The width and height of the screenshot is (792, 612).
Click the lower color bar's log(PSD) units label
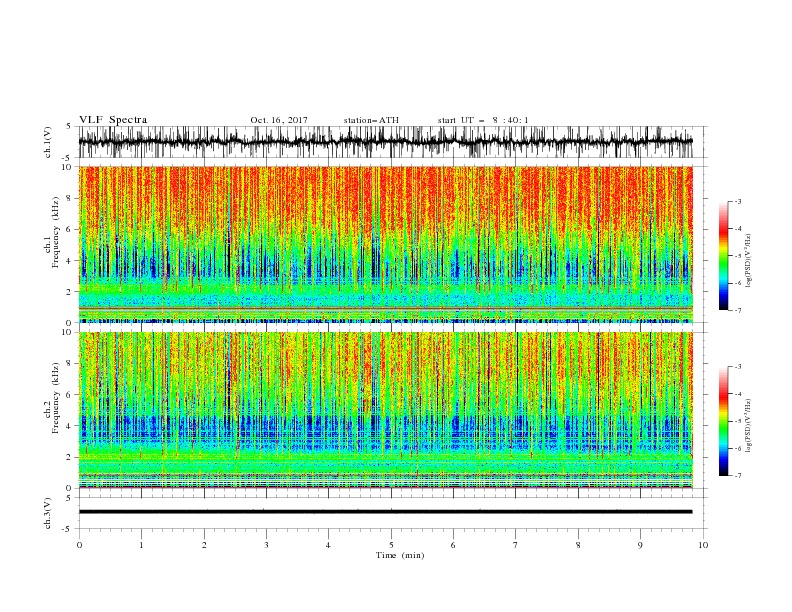[x=748, y=426]
